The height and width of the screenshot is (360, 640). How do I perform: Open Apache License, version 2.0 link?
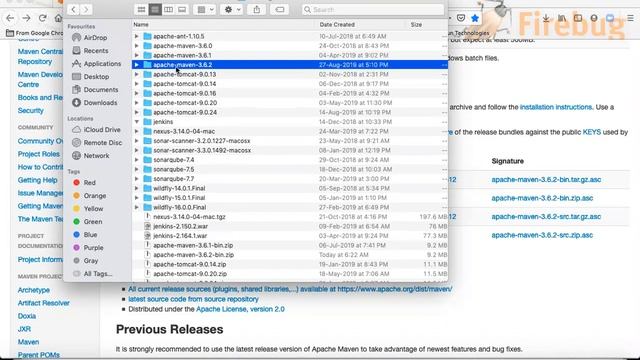(x=240, y=309)
